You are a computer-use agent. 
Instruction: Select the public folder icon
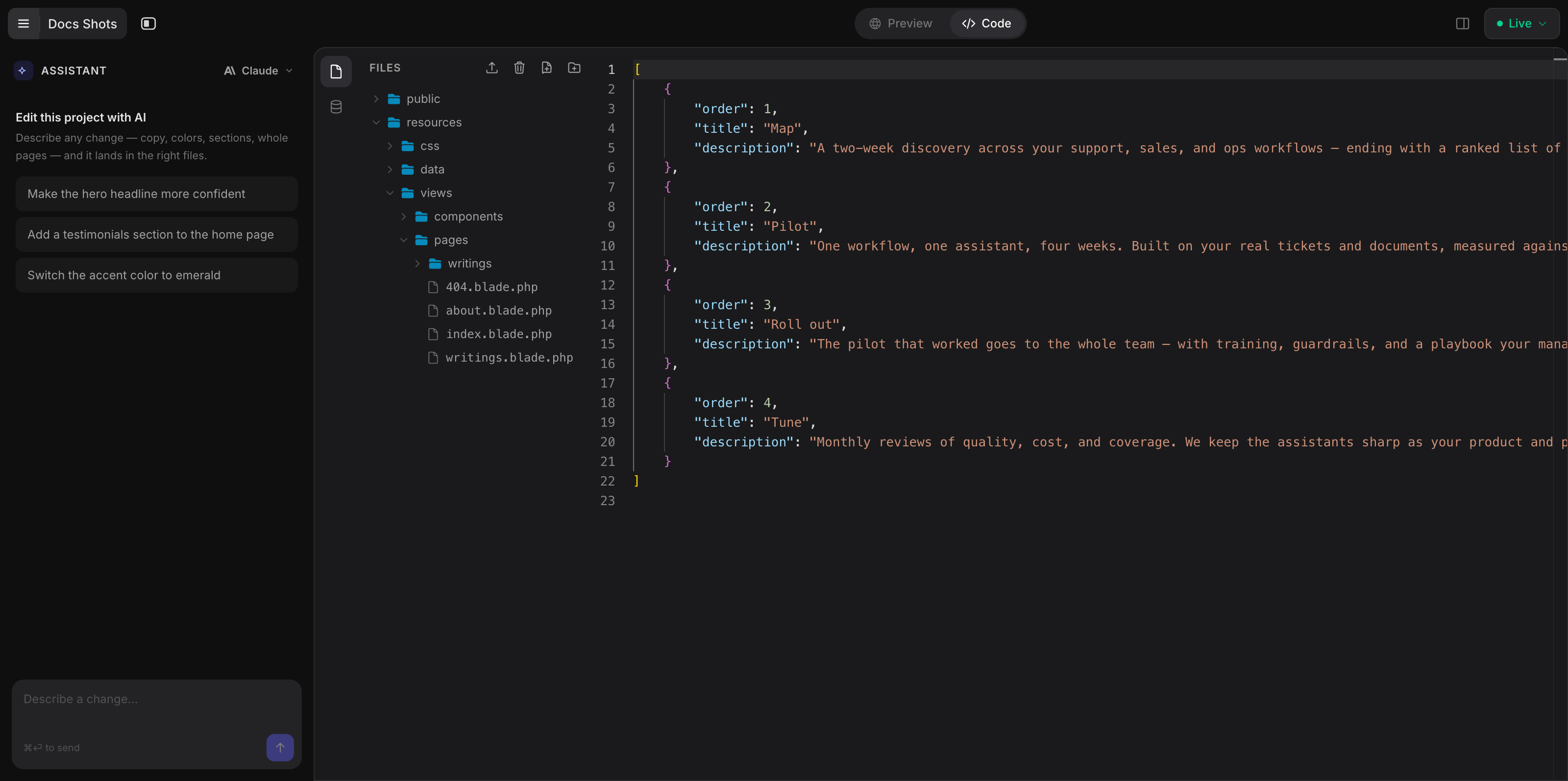[x=394, y=98]
